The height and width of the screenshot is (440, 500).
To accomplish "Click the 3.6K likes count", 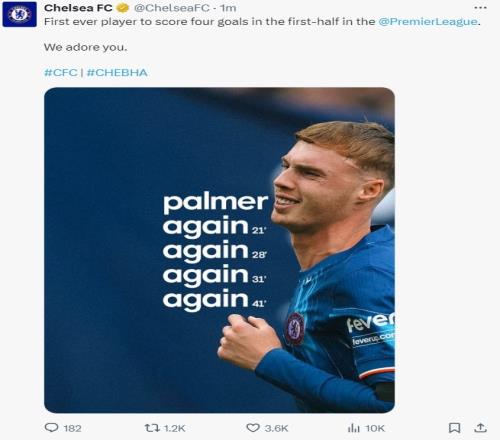I will click(276, 428).
